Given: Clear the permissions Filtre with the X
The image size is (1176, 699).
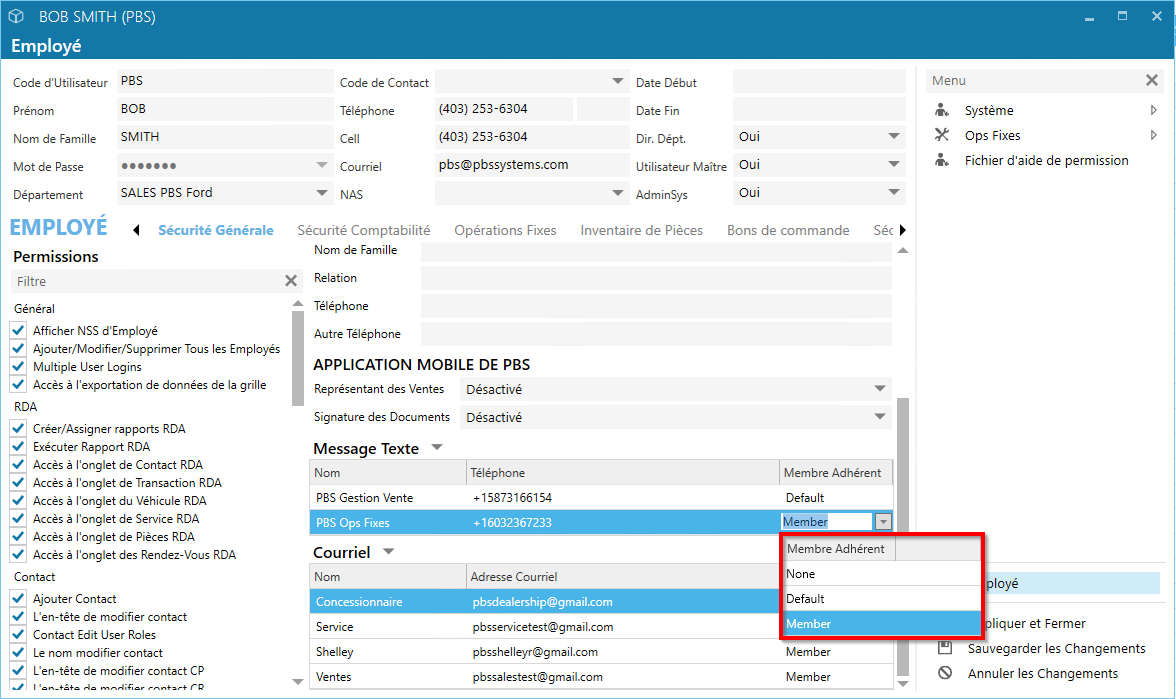Looking at the screenshot, I should pyautogui.click(x=291, y=280).
